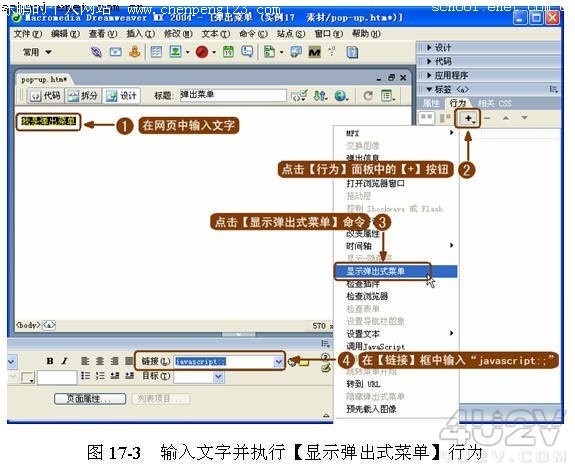Click the 页面属性 button
575x466 pixels.
pos(90,399)
